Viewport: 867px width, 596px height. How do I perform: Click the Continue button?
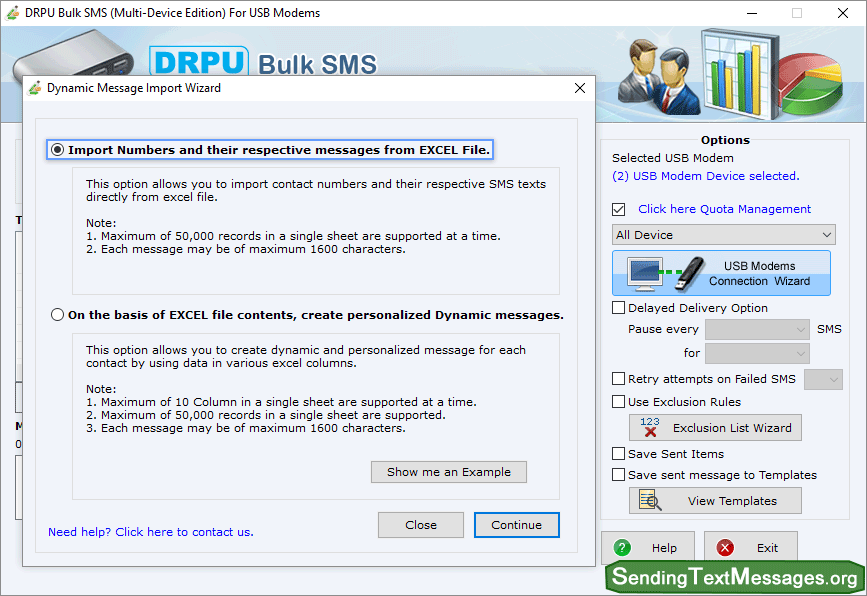click(516, 525)
